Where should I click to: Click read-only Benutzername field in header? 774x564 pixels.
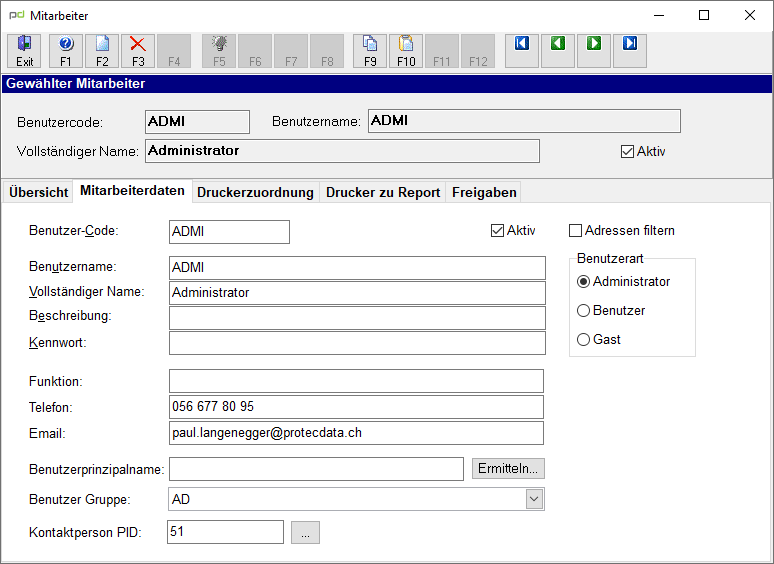(x=524, y=121)
